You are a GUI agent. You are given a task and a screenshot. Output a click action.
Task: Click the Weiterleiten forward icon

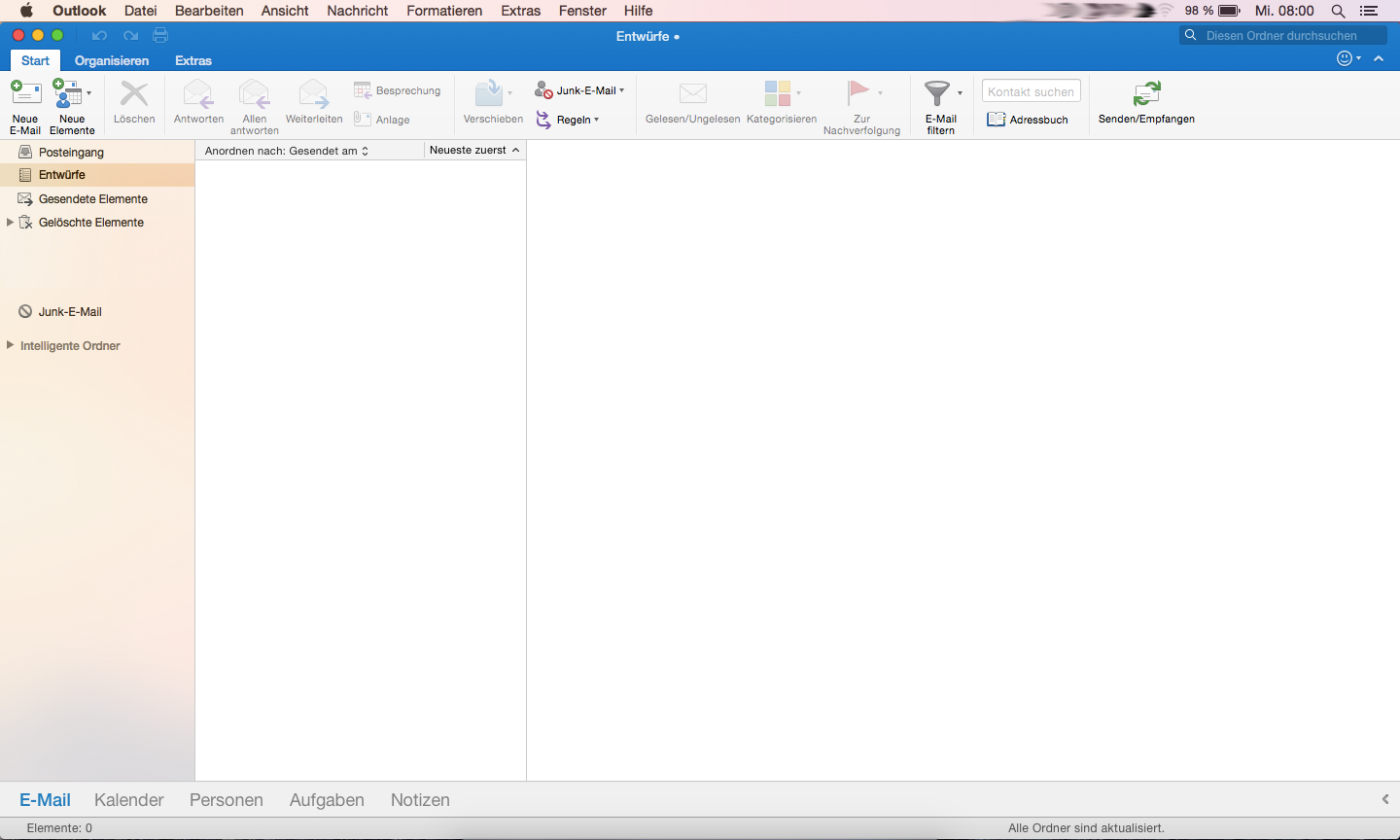click(314, 94)
